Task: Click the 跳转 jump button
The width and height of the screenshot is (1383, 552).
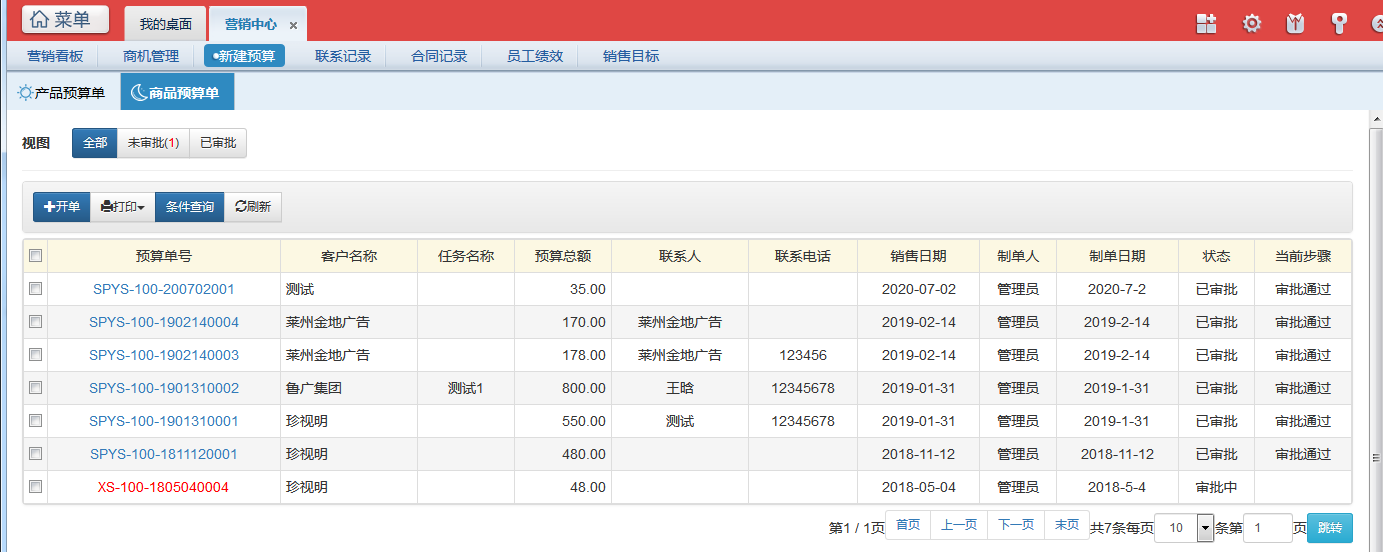Action: (1330, 528)
